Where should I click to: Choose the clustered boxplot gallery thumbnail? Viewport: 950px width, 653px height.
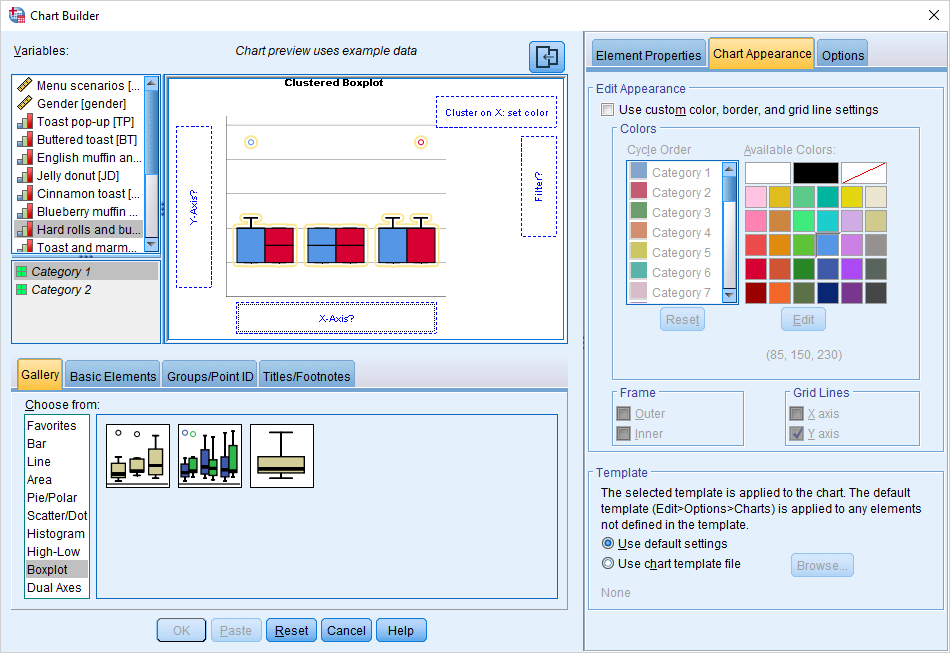coord(210,456)
